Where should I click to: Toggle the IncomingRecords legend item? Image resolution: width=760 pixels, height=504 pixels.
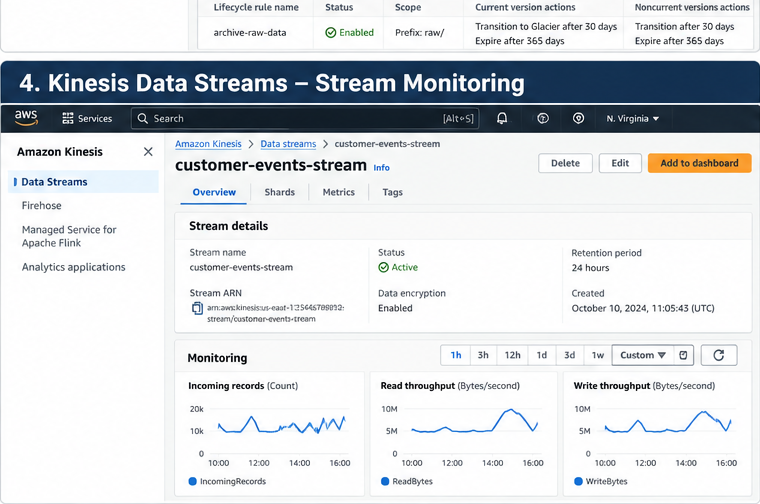tap(227, 481)
